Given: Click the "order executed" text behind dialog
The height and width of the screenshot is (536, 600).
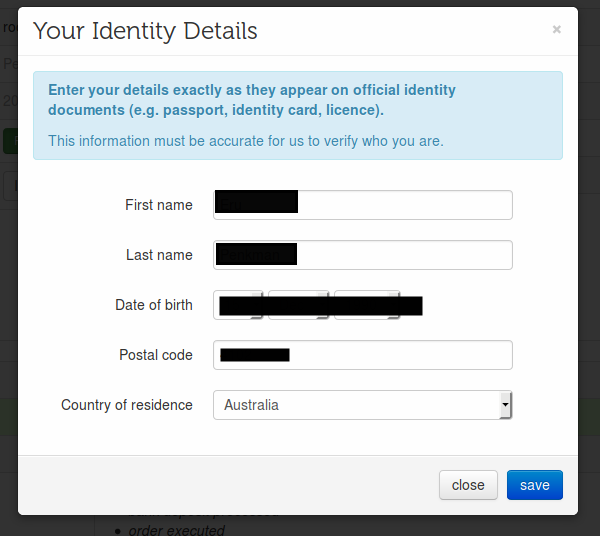Looking at the screenshot, I should [176, 530].
